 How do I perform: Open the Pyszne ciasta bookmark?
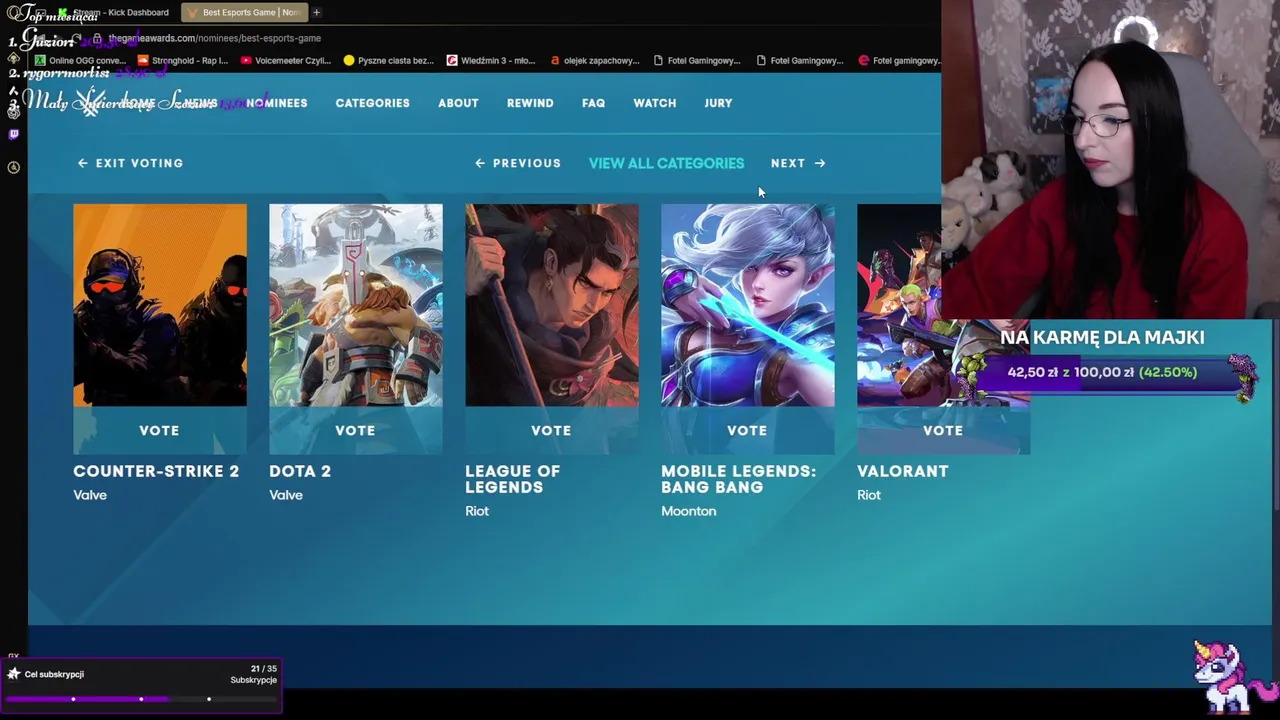point(388,60)
